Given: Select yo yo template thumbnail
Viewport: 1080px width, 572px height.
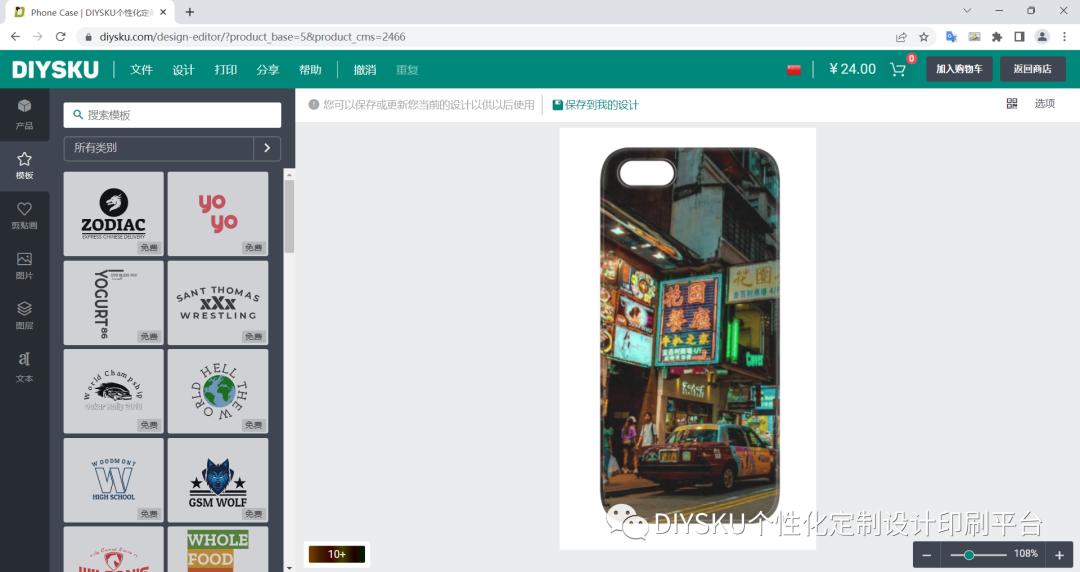Looking at the screenshot, I should pos(218,214).
